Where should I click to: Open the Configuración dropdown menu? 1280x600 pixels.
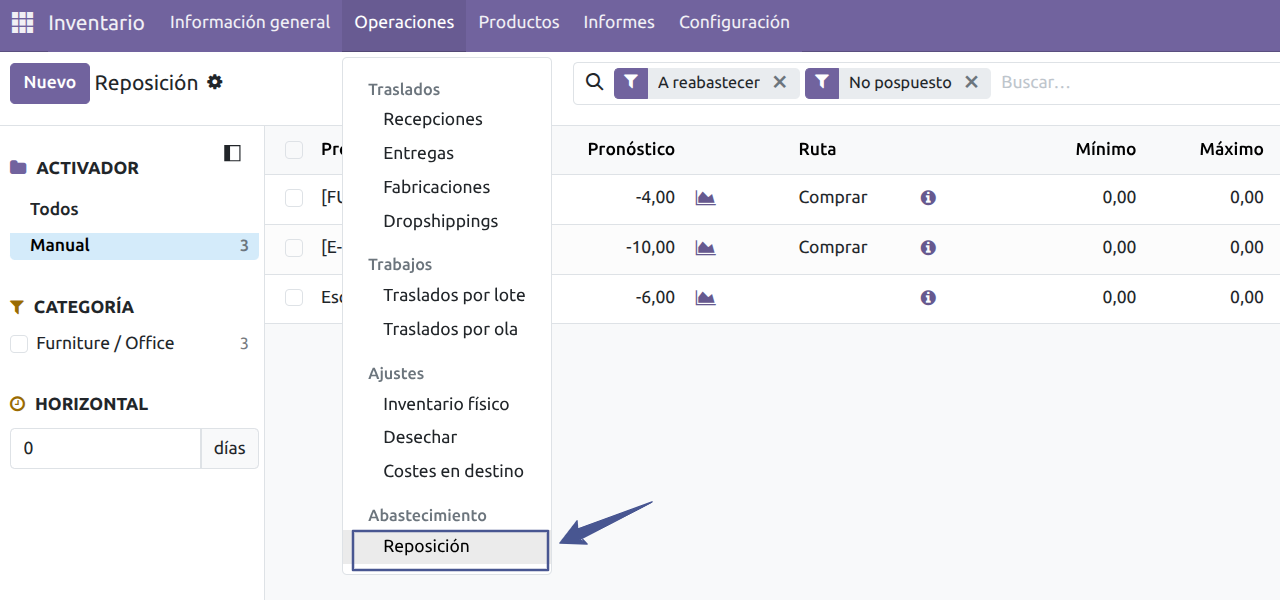tap(734, 22)
